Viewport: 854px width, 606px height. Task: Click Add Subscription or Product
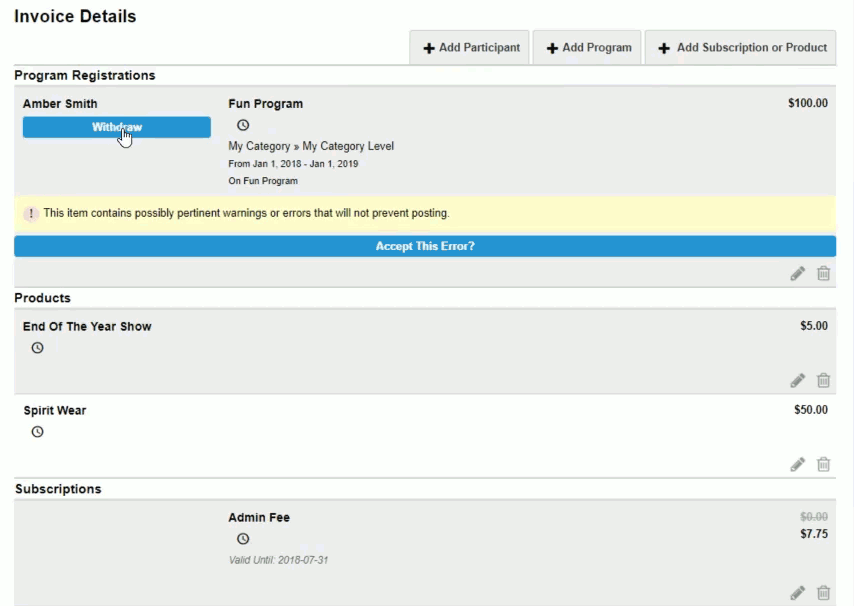740,47
